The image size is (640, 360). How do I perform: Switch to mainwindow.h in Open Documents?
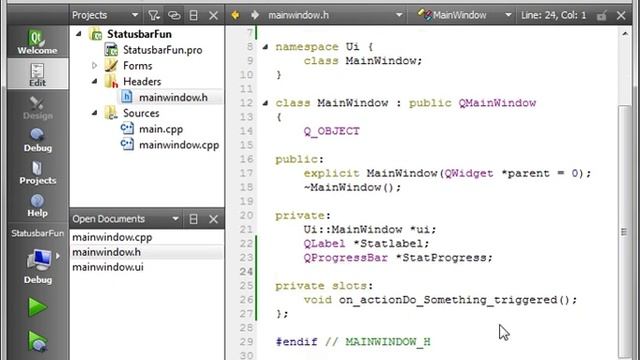tap(106, 252)
